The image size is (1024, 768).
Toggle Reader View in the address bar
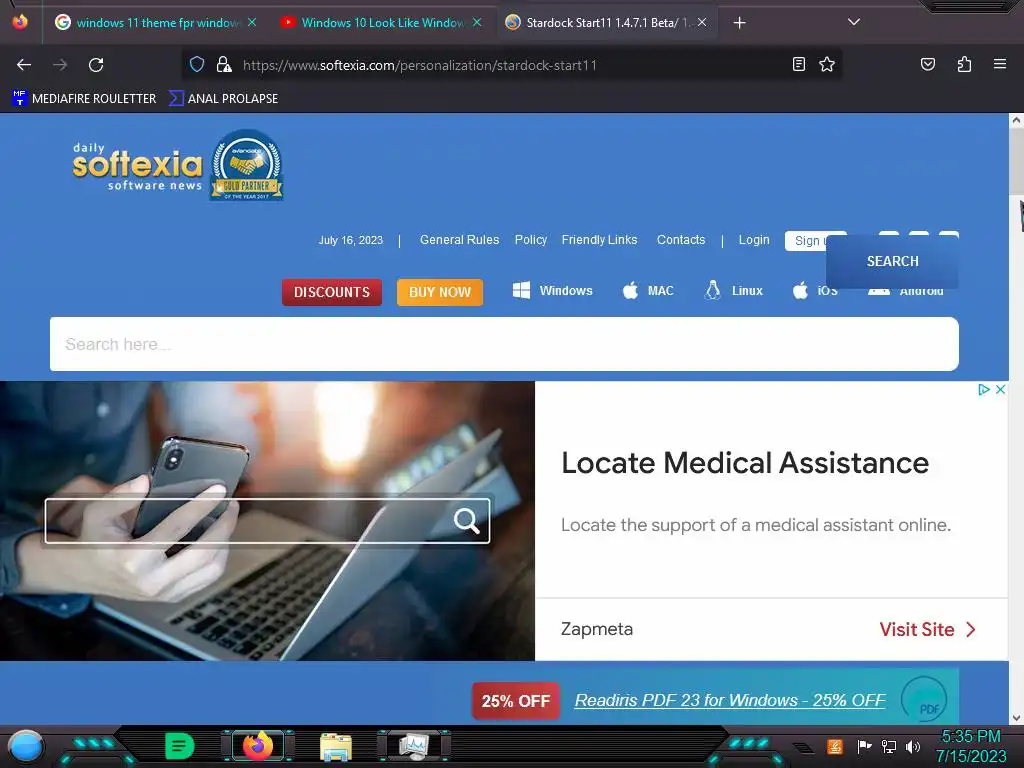pyautogui.click(x=799, y=64)
